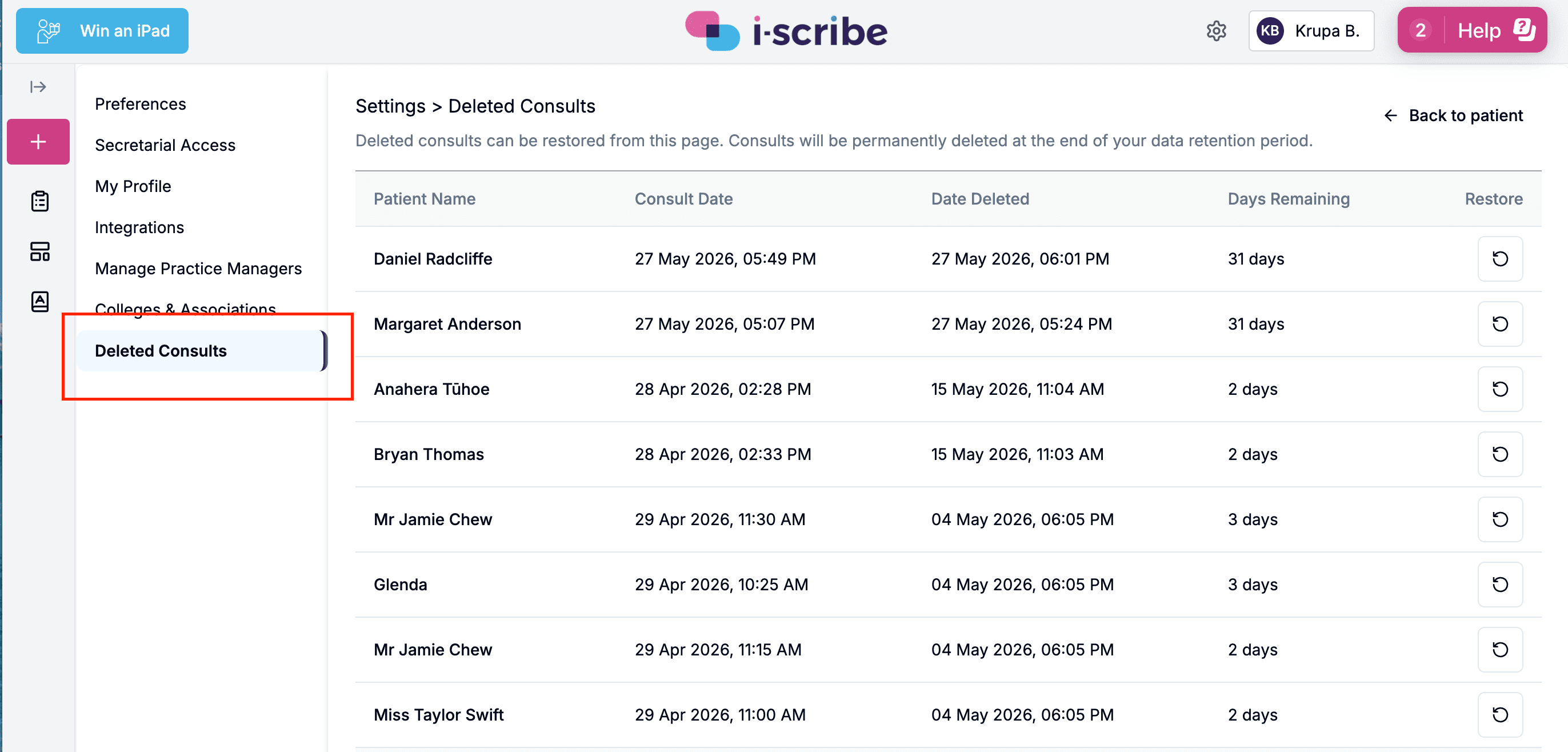Go to Secretarial Access settings
This screenshot has height=752, width=1568.
click(165, 145)
